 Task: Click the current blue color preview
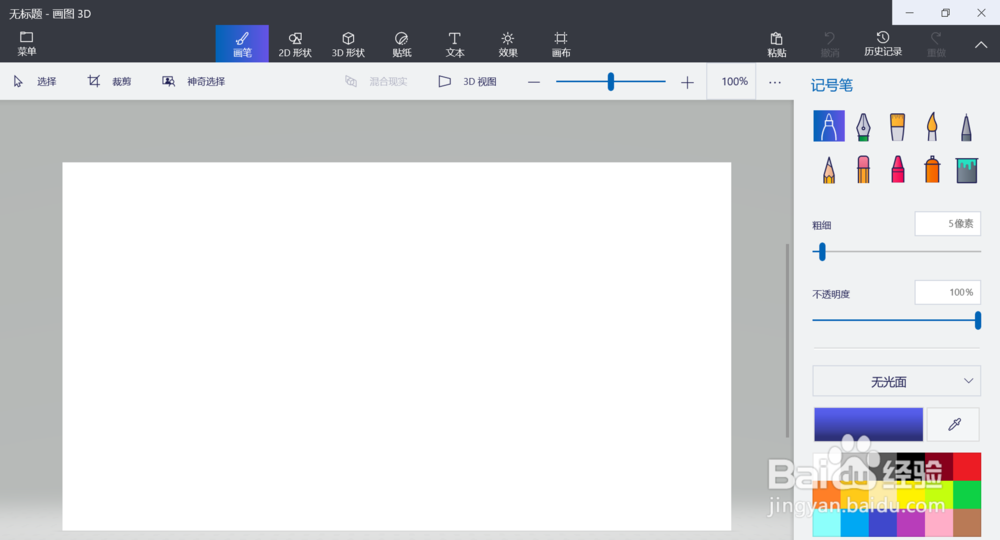click(868, 424)
